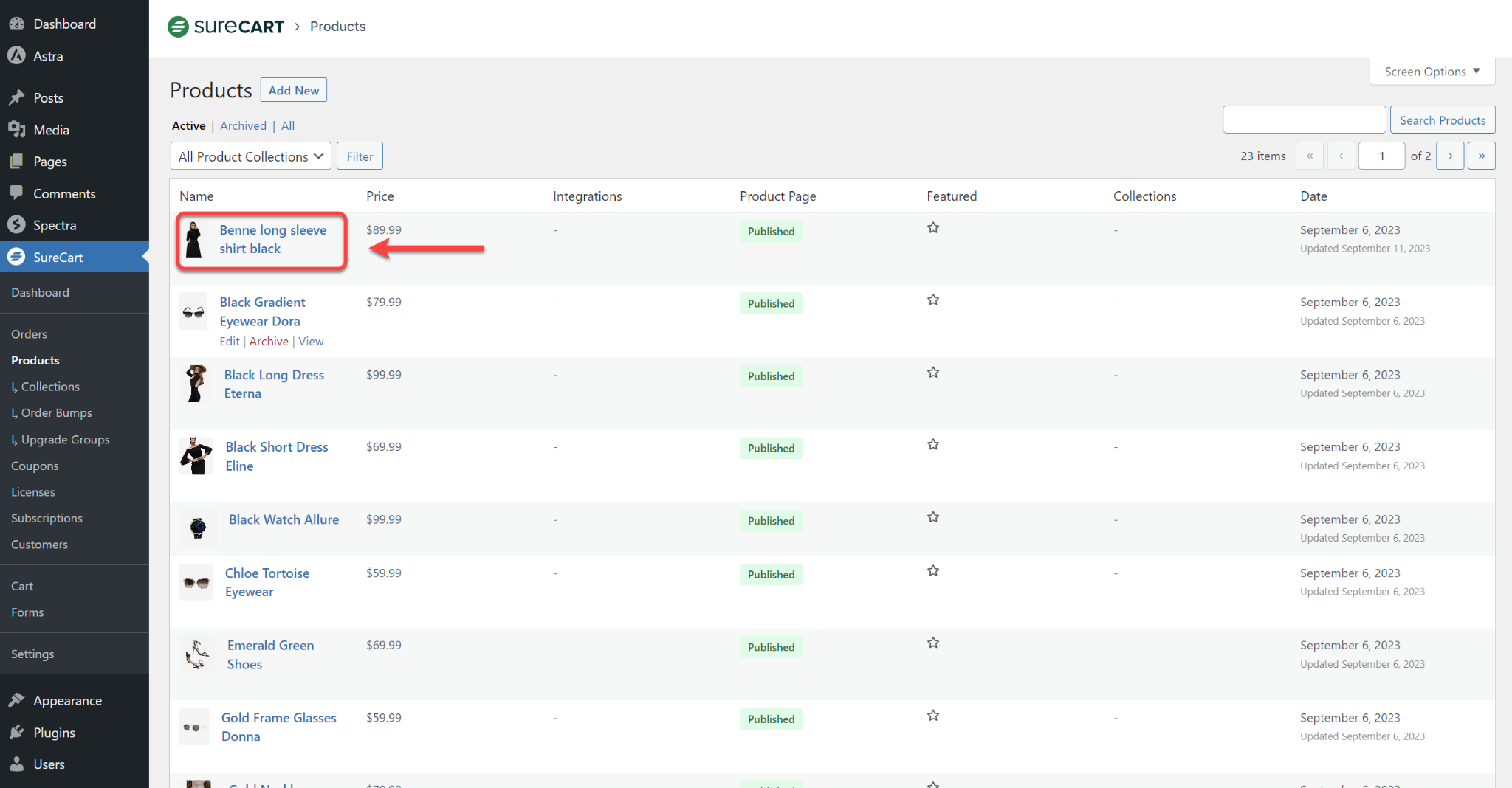
Task: Toggle featured star for Benne long sleeve shirt
Action: pyautogui.click(x=933, y=228)
